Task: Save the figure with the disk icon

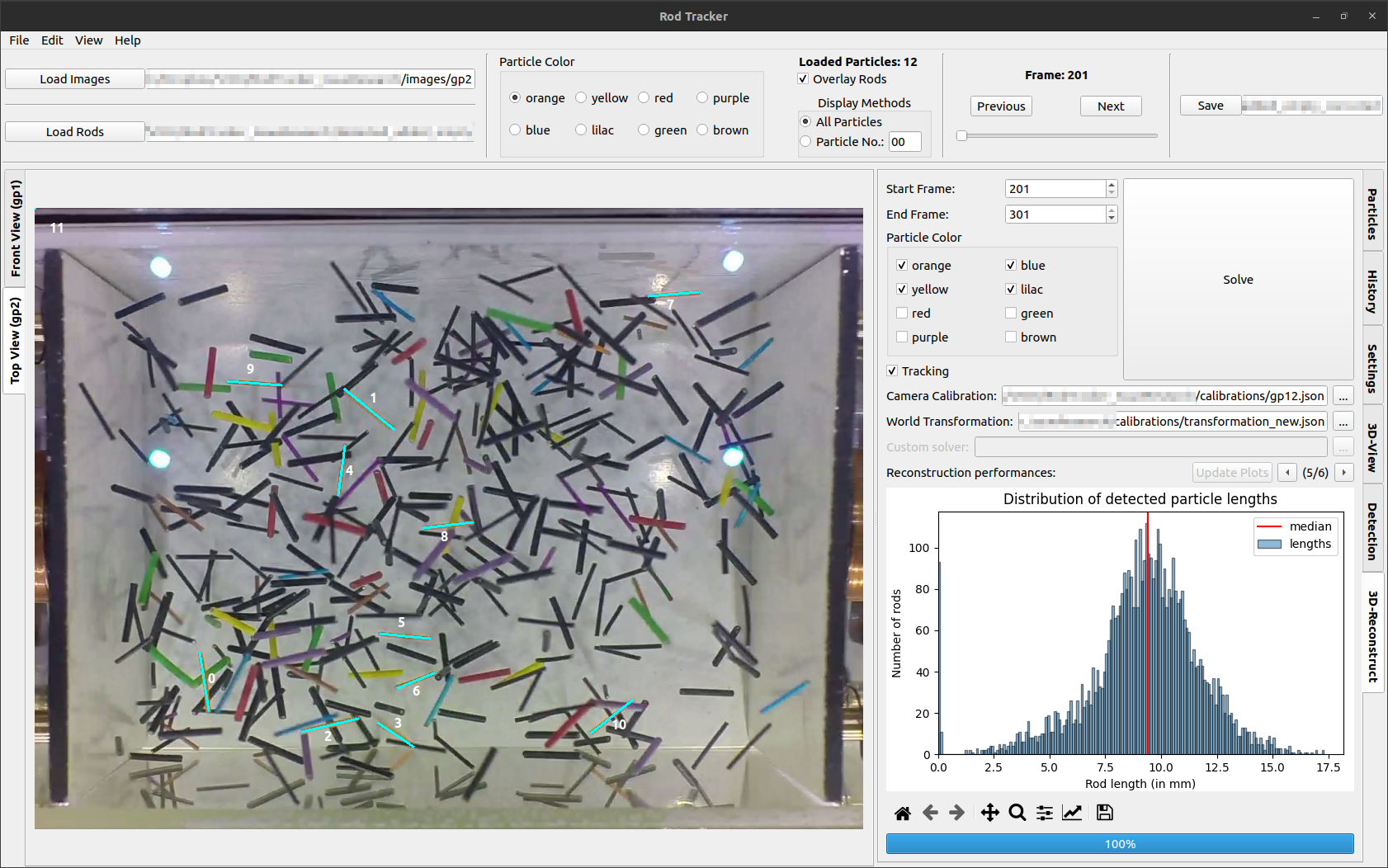Action: pos(1105,814)
